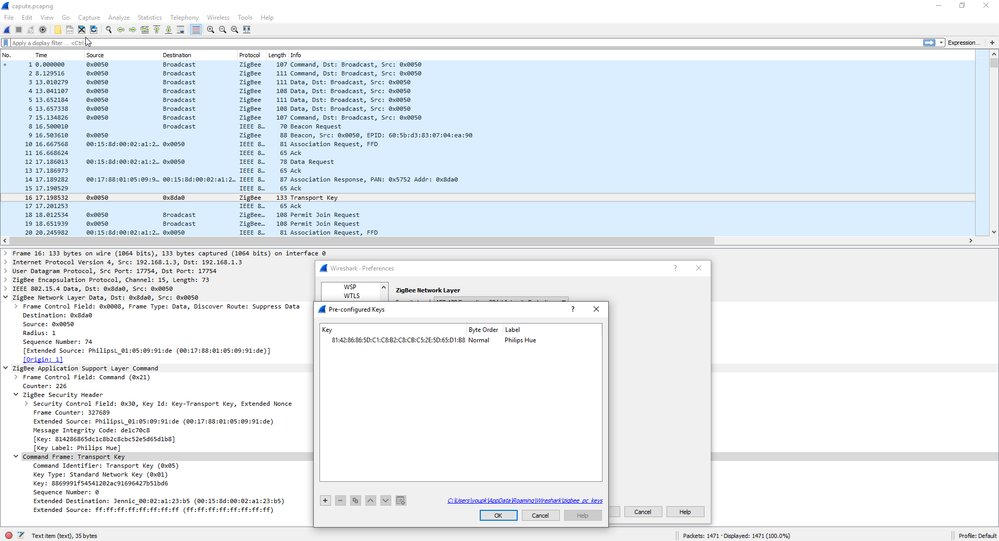This screenshot has width=999, height=541.
Task: Select the Philips Hue key row
Action: tap(460, 340)
